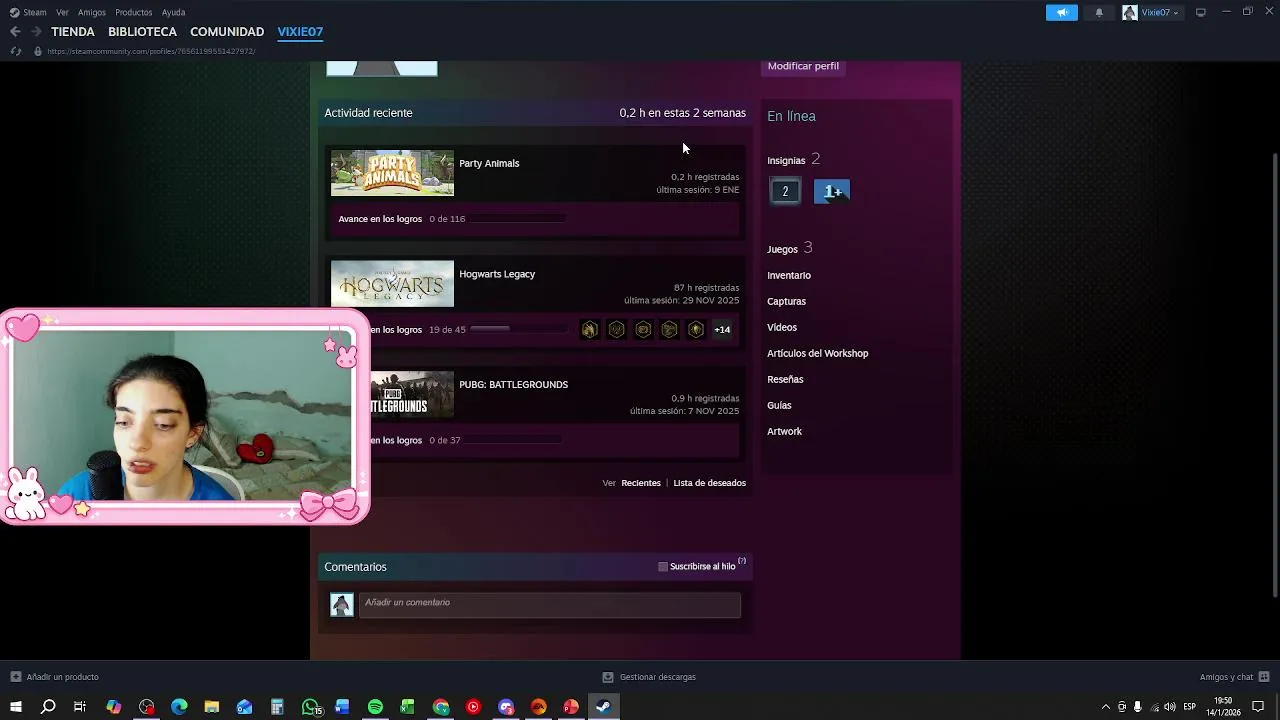Click the Steam taskbar icon

click(x=603, y=707)
